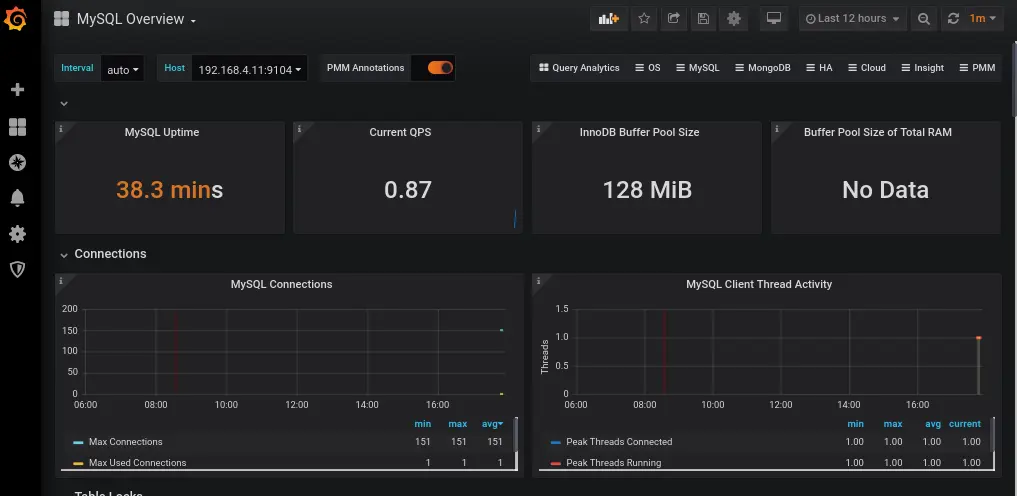Image resolution: width=1017 pixels, height=496 pixels.
Task: Open info icon on Buffer Pool Size of Total RAM
Action: [x=778, y=128]
